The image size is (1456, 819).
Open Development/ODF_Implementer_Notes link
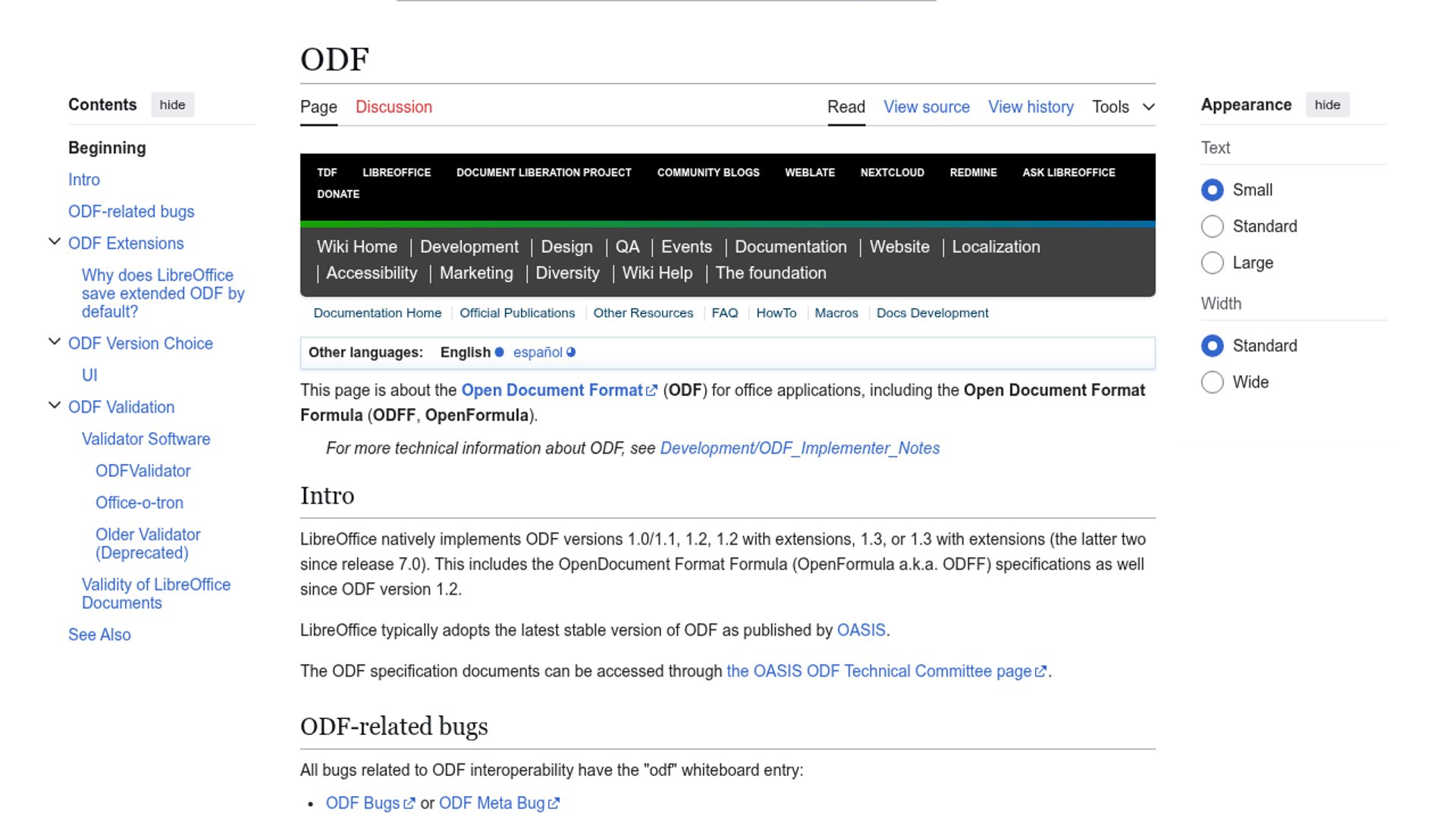point(799,449)
